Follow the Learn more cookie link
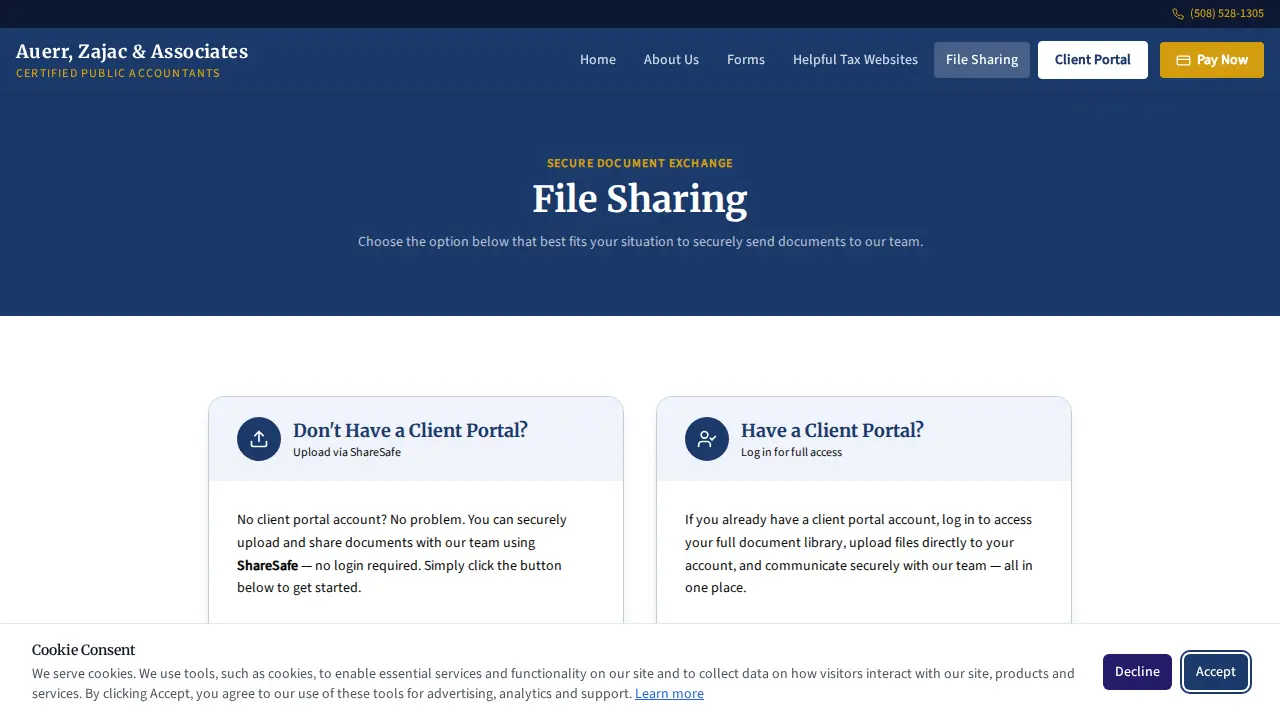Viewport: 1280px width, 720px height. (669, 694)
